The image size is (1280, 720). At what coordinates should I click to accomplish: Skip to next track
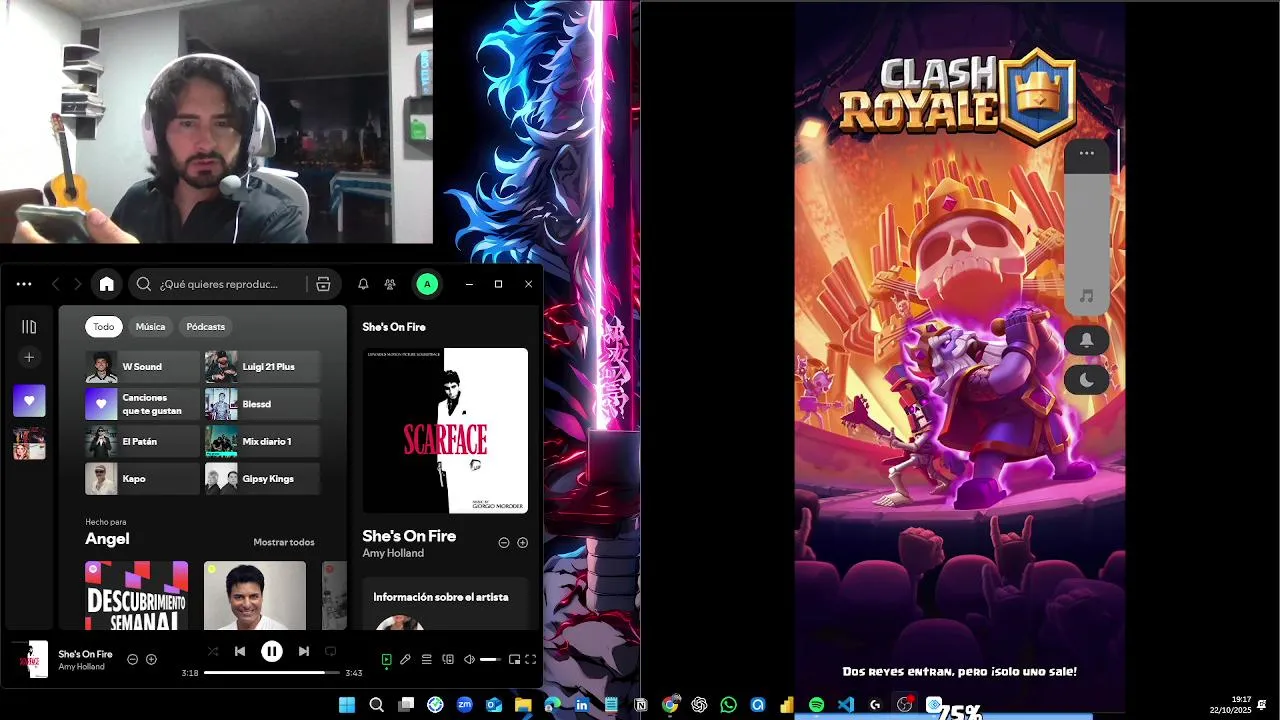[x=304, y=651]
